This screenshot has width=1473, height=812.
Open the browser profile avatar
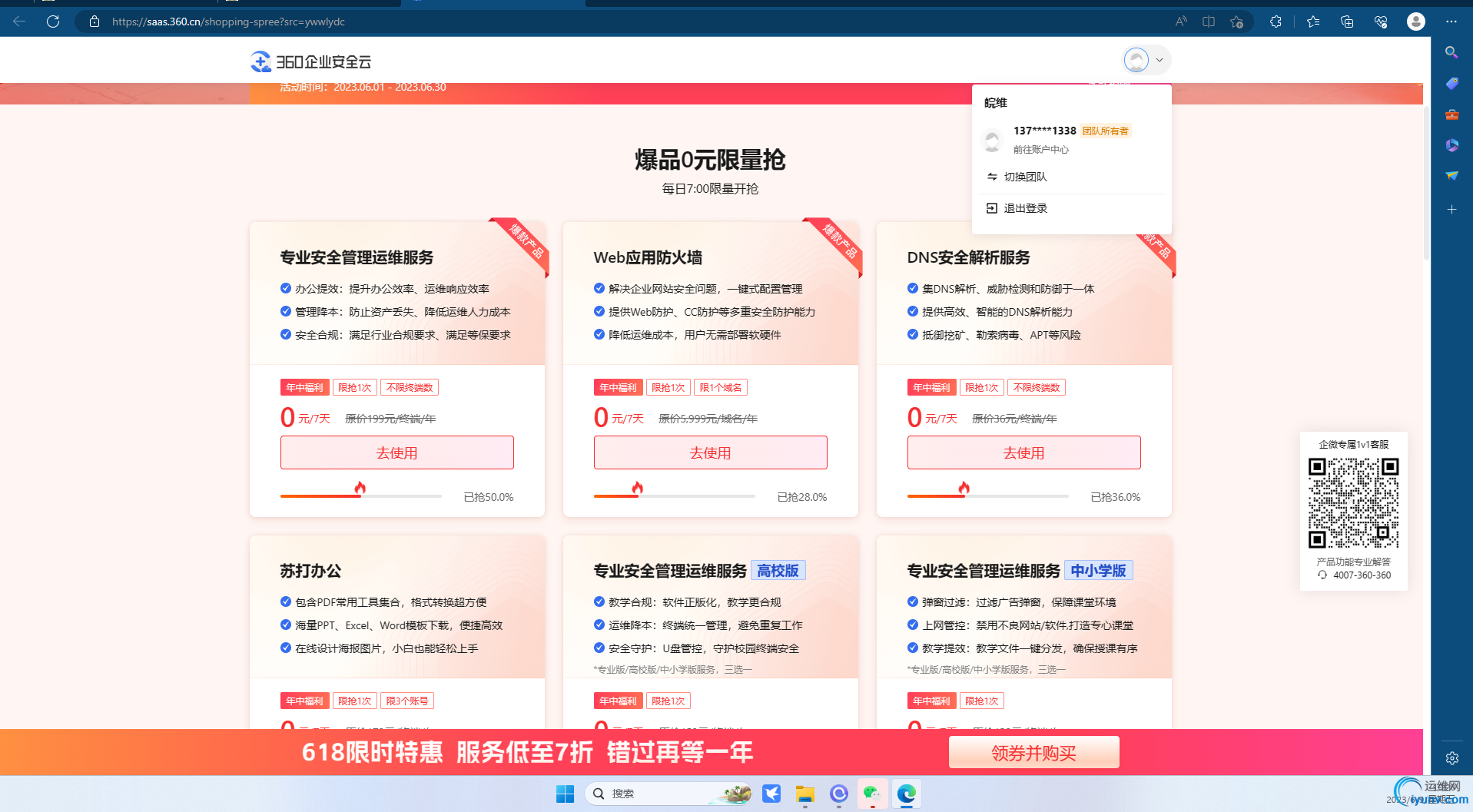tap(1416, 22)
